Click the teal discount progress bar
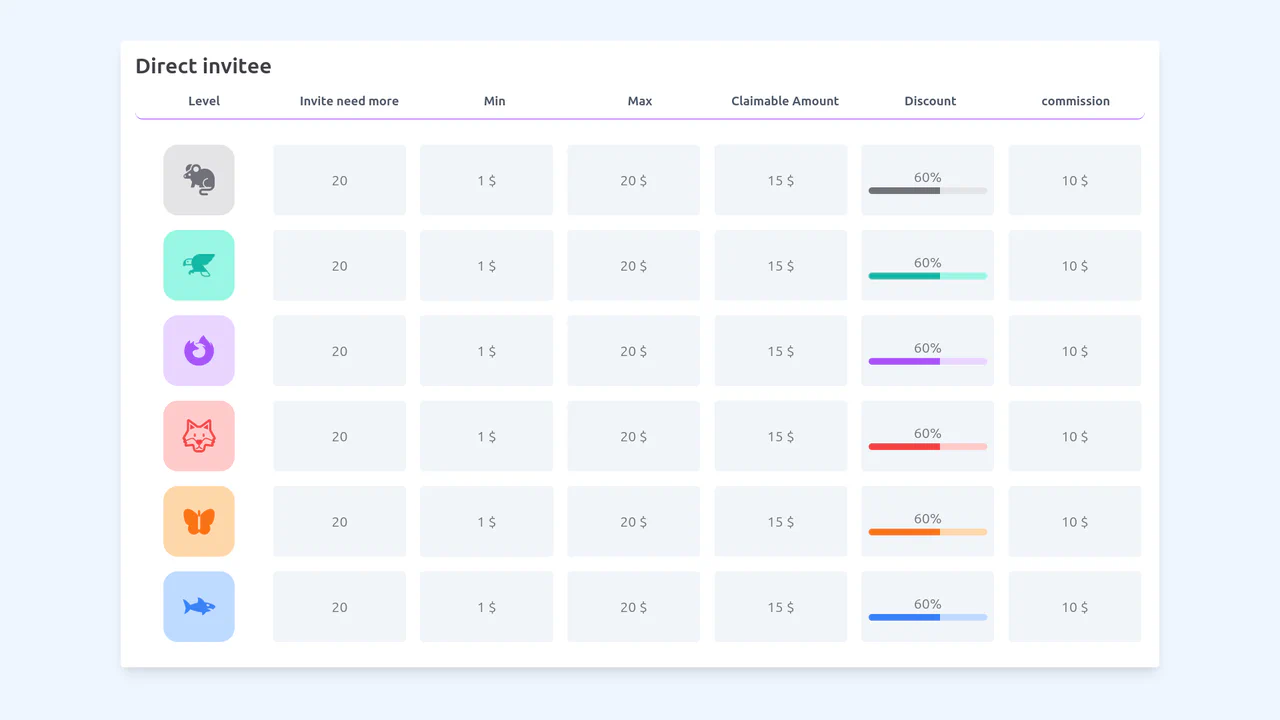This screenshot has width=1280, height=720. 928,276
